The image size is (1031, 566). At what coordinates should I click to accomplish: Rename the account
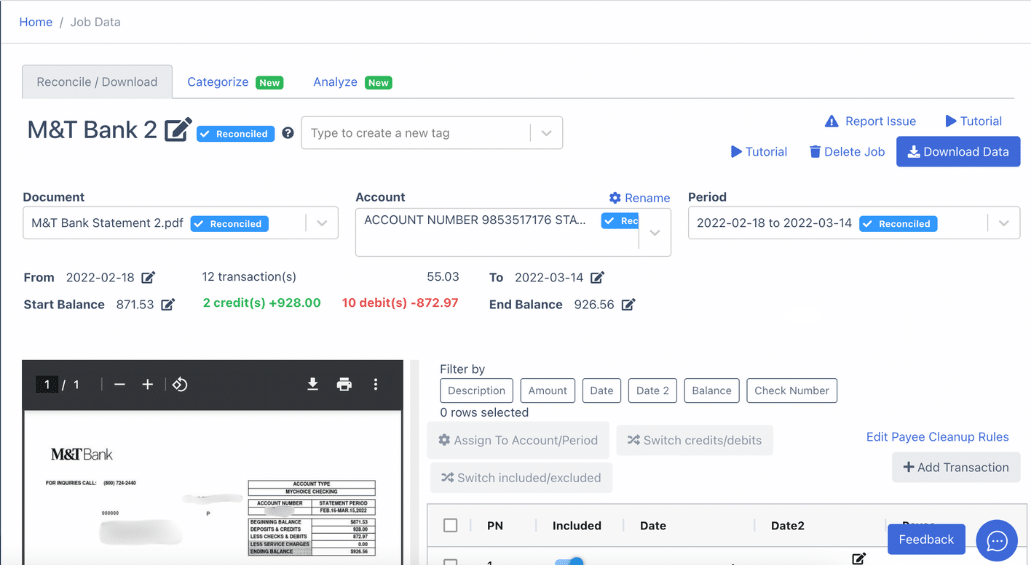[639, 198]
